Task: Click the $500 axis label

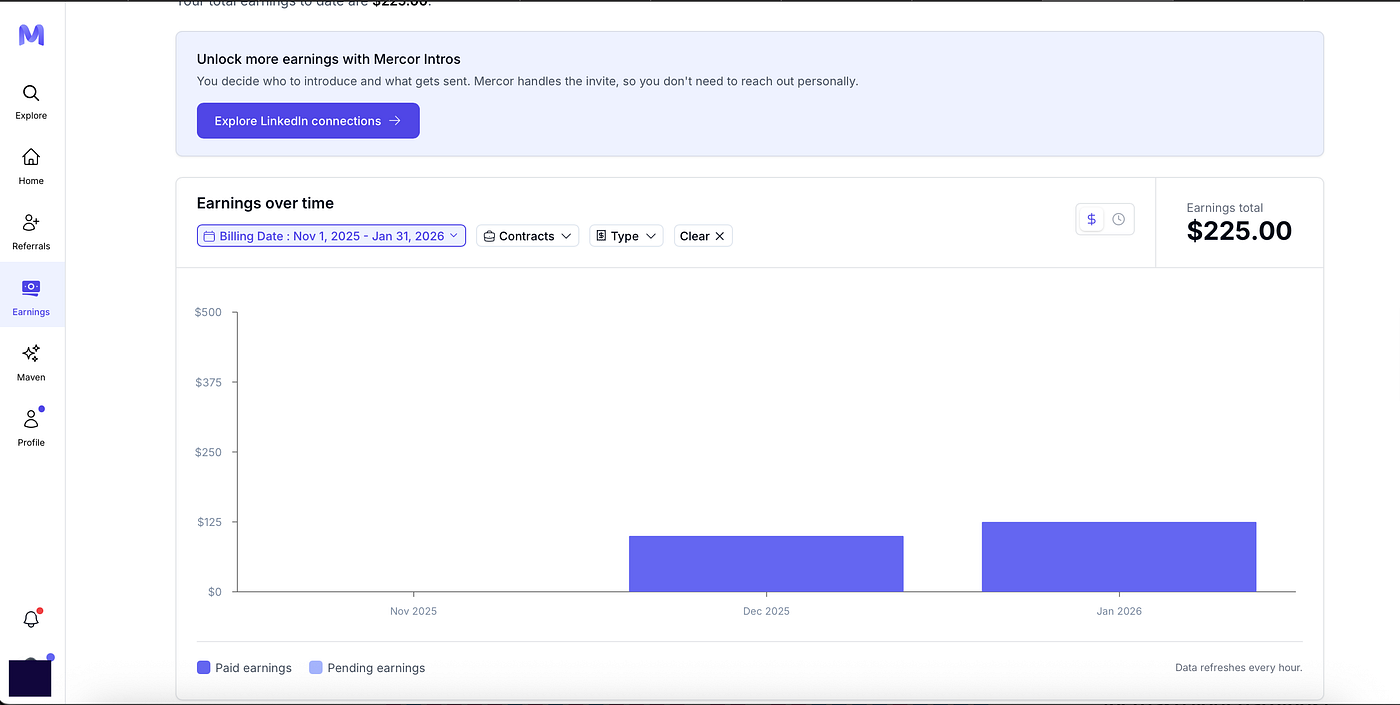Action: [208, 312]
